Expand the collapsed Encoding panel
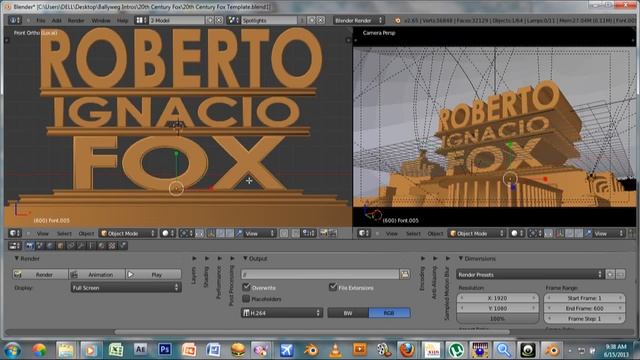Viewport: 640px width, 360px height. click(x=422, y=258)
